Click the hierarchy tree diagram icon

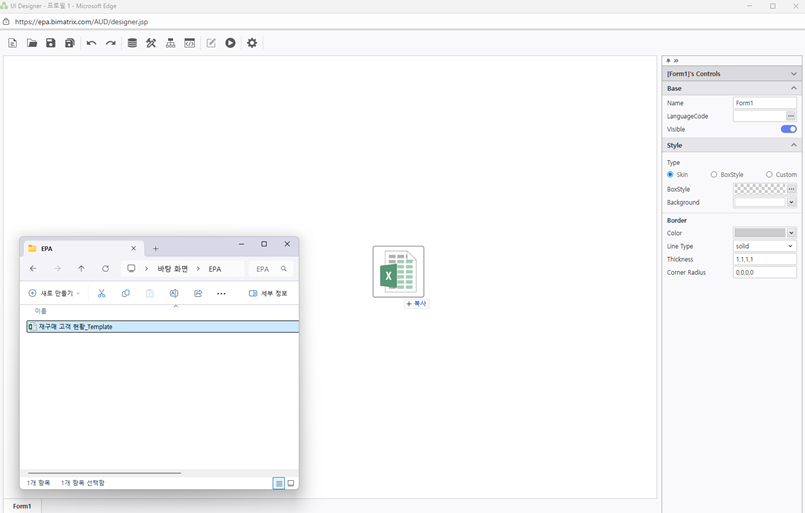pos(170,43)
